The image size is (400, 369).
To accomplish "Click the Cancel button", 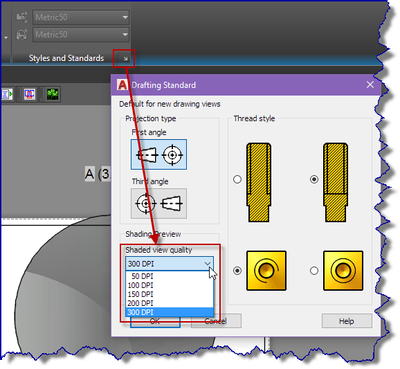I will [x=216, y=321].
